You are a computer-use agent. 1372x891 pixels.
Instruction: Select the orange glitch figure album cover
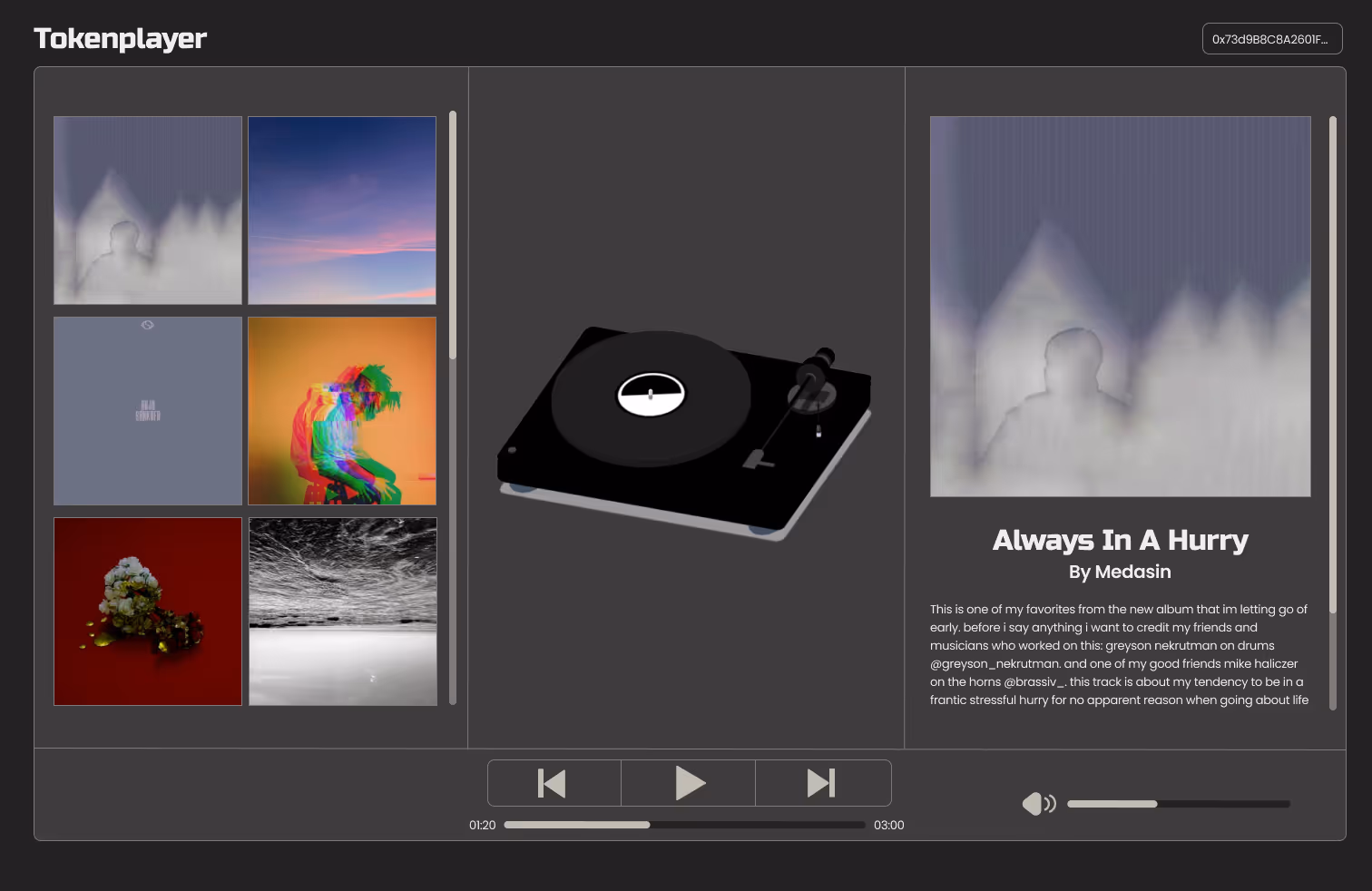point(342,411)
